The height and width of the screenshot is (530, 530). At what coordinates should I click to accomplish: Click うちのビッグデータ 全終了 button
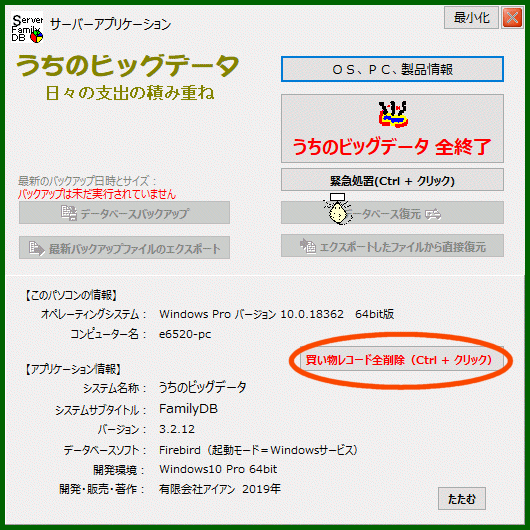[392, 129]
